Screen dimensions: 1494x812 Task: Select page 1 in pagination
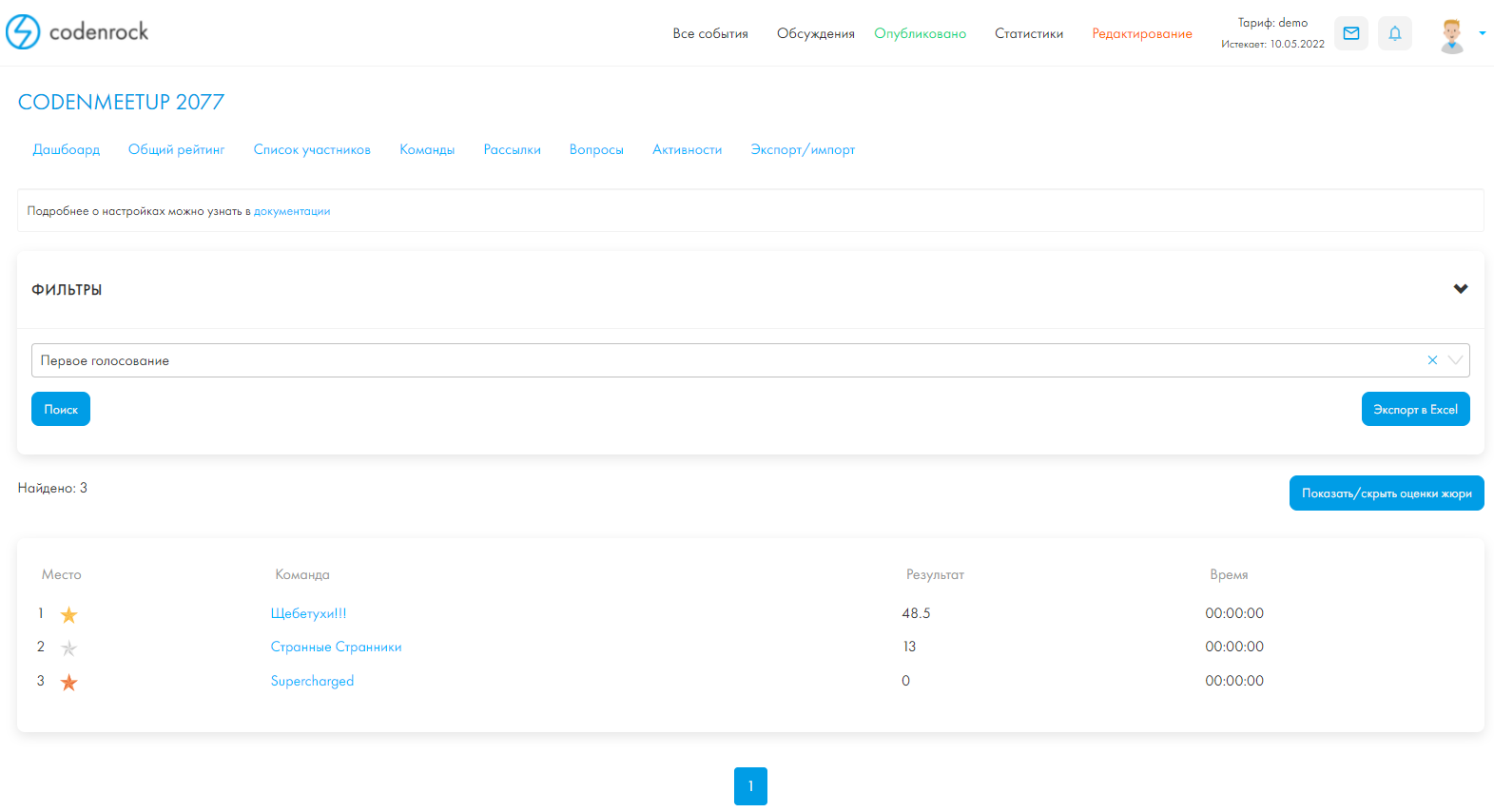(750, 786)
